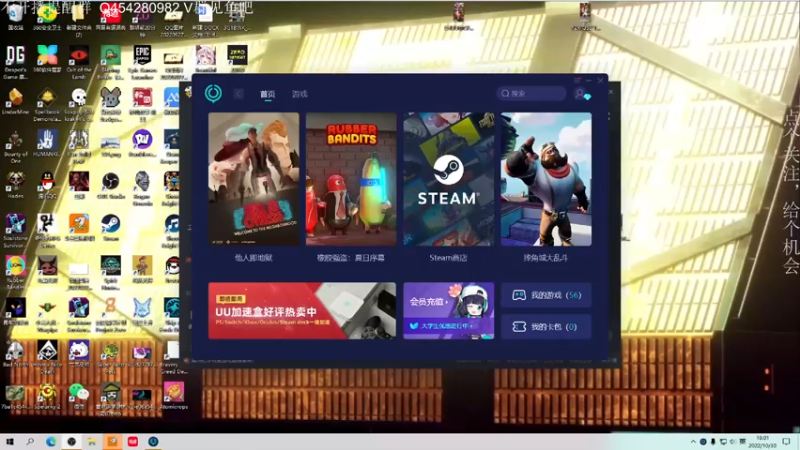Open File Explorer from the taskbar

tap(92, 442)
